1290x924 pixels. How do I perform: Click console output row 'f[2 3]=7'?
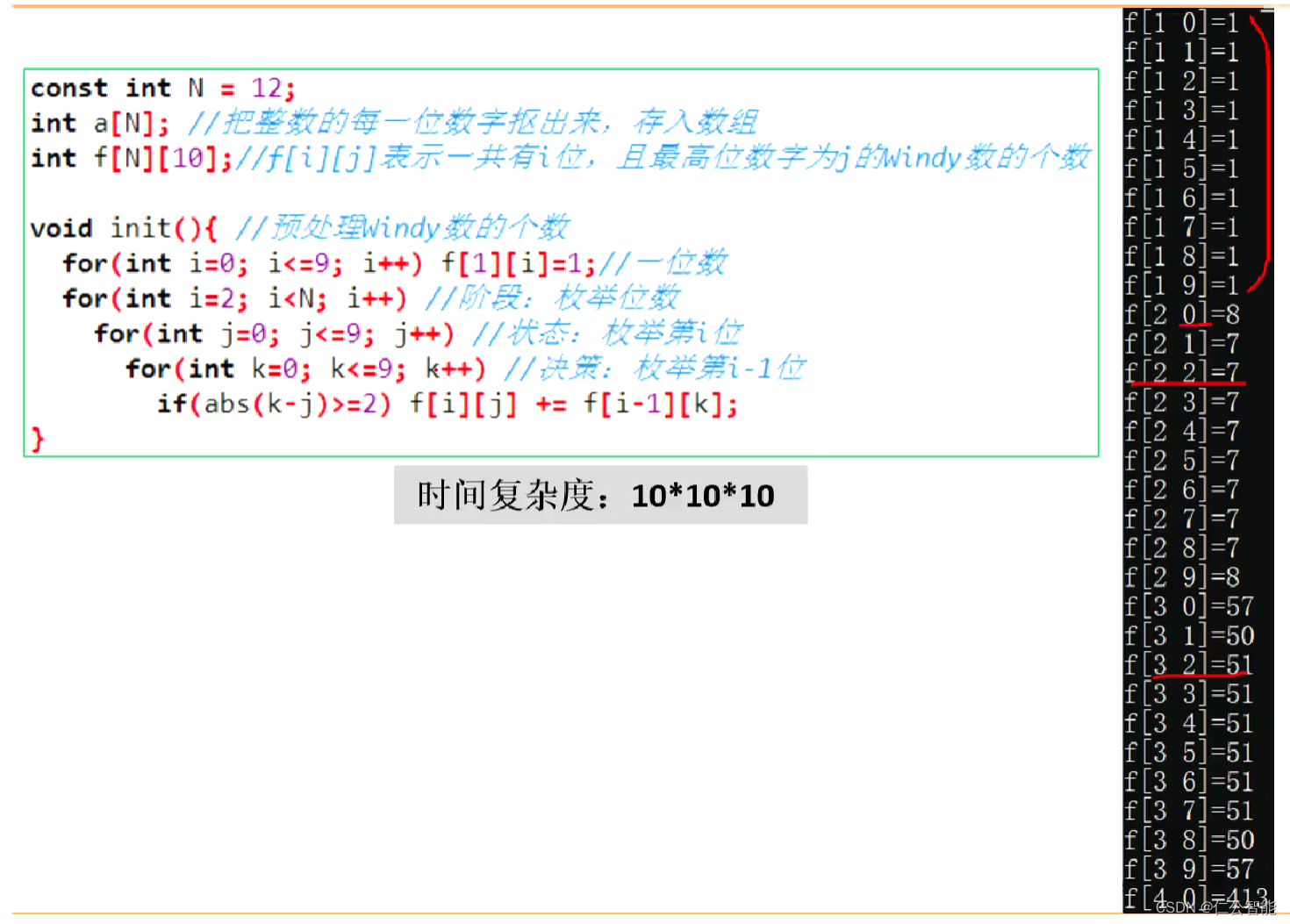(1182, 402)
